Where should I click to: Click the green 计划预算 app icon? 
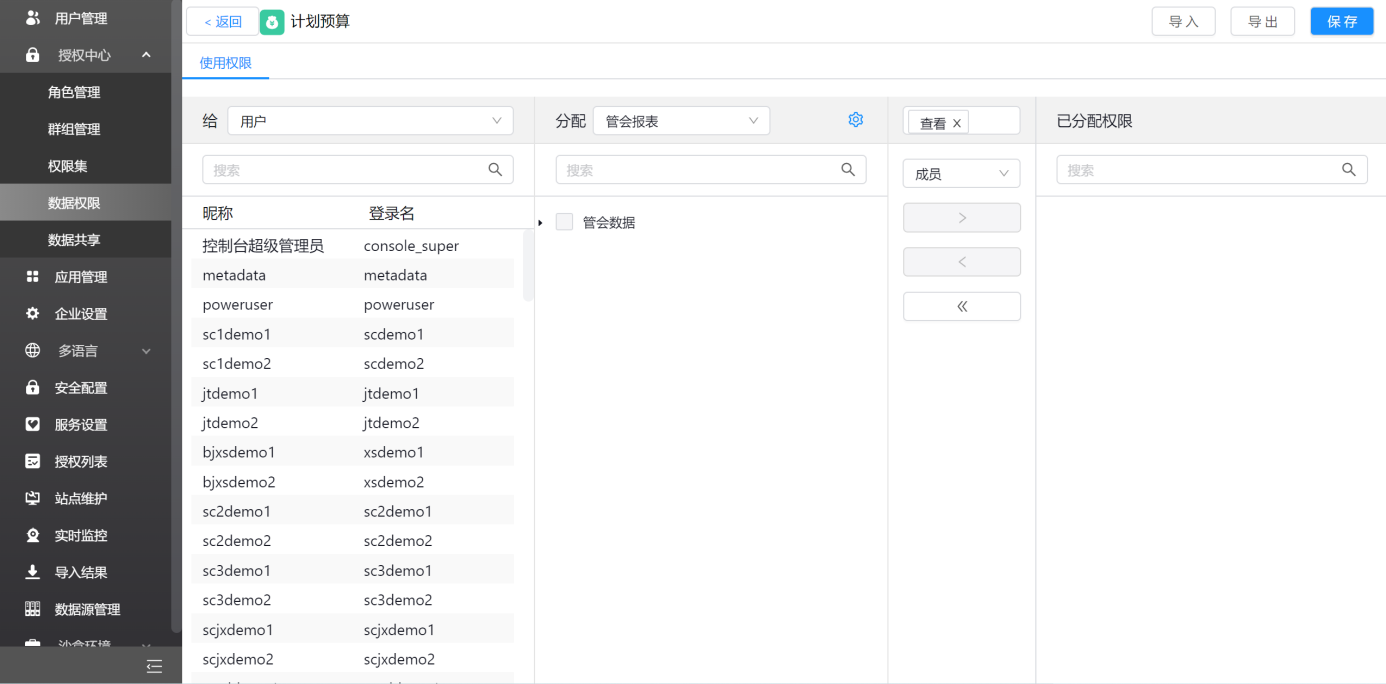(271, 22)
